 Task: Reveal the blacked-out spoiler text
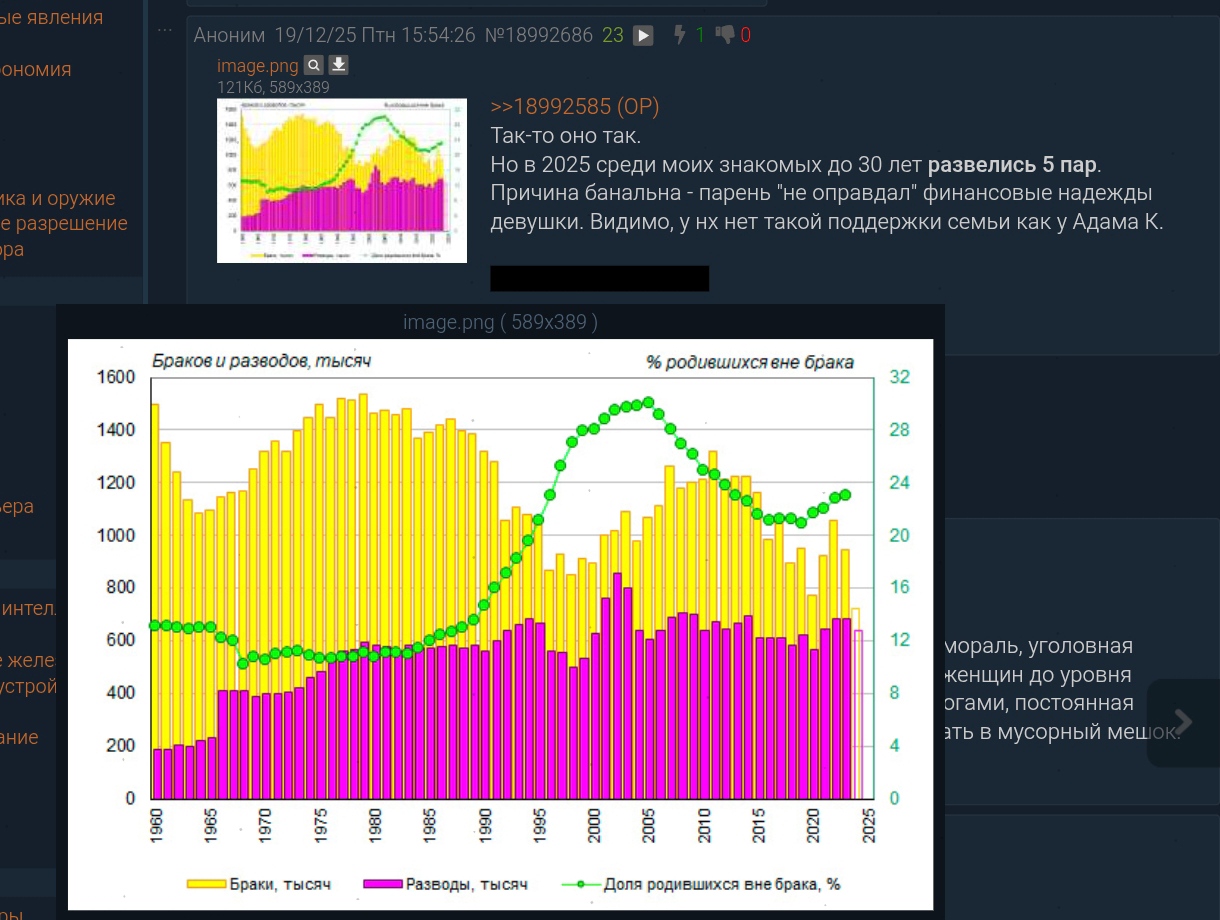tap(599, 278)
